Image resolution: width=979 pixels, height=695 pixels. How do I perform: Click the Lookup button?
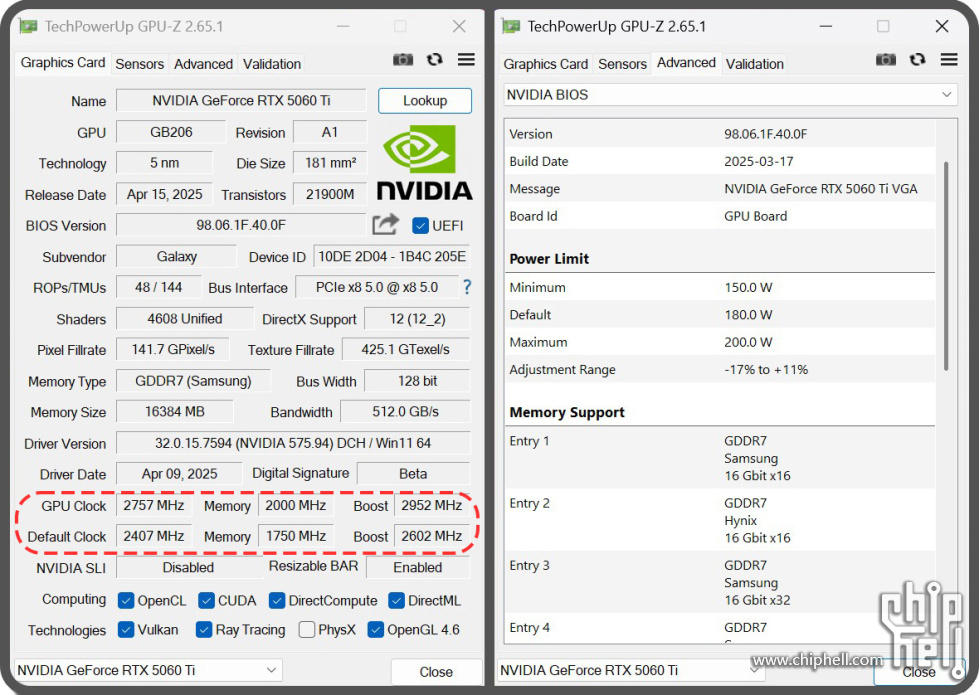[x=425, y=101]
